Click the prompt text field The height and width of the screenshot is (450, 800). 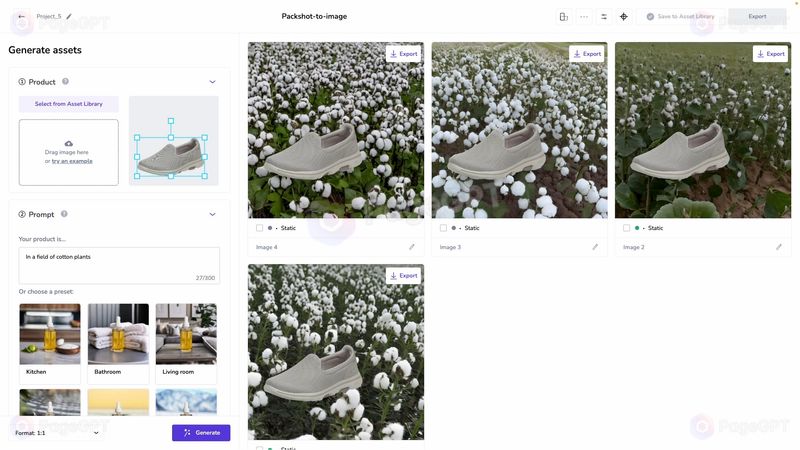(x=119, y=265)
